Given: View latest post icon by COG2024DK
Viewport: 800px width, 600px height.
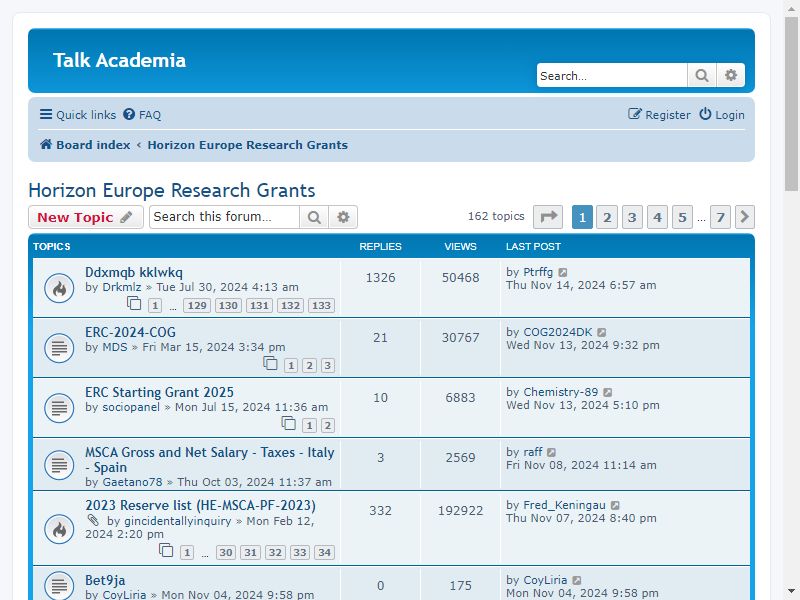Looking at the screenshot, I should point(602,332).
